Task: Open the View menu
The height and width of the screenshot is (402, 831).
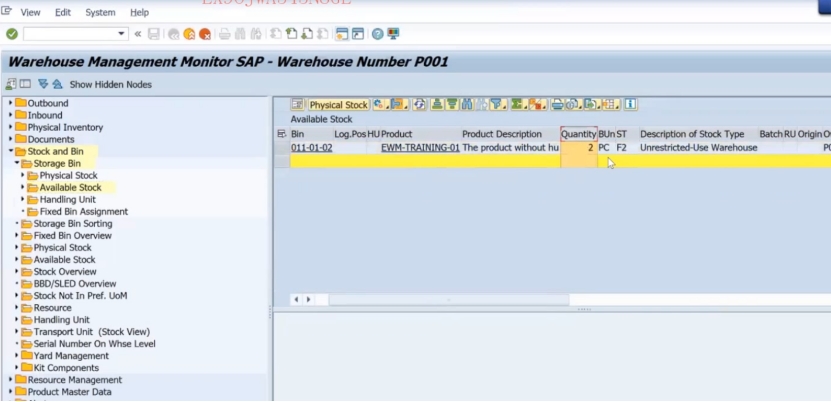Action: pos(30,12)
